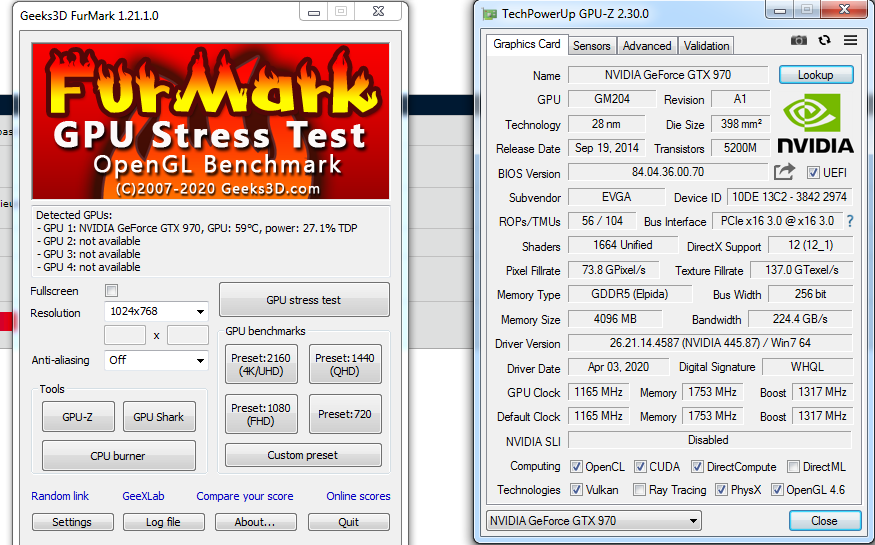Toggle the OpenCL checkbox

click(x=576, y=466)
